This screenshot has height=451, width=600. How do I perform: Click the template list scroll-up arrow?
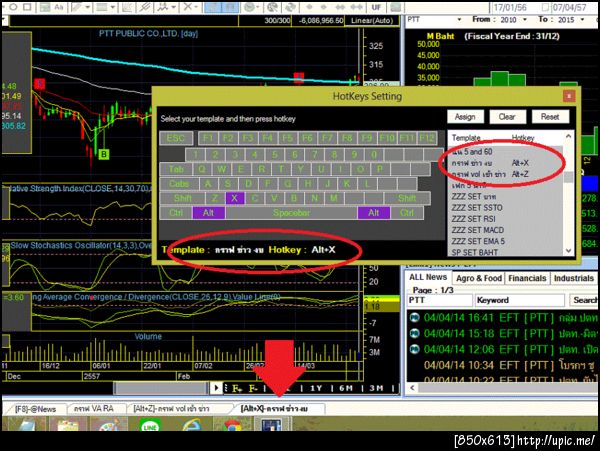[568, 136]
